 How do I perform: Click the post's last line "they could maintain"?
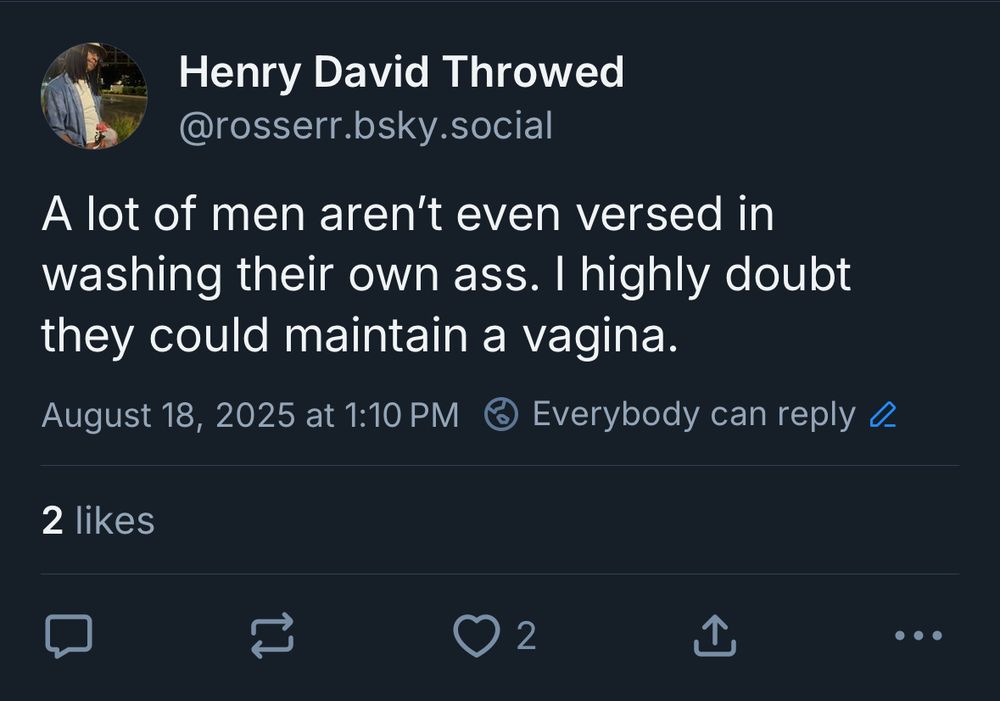pos(359,336)
